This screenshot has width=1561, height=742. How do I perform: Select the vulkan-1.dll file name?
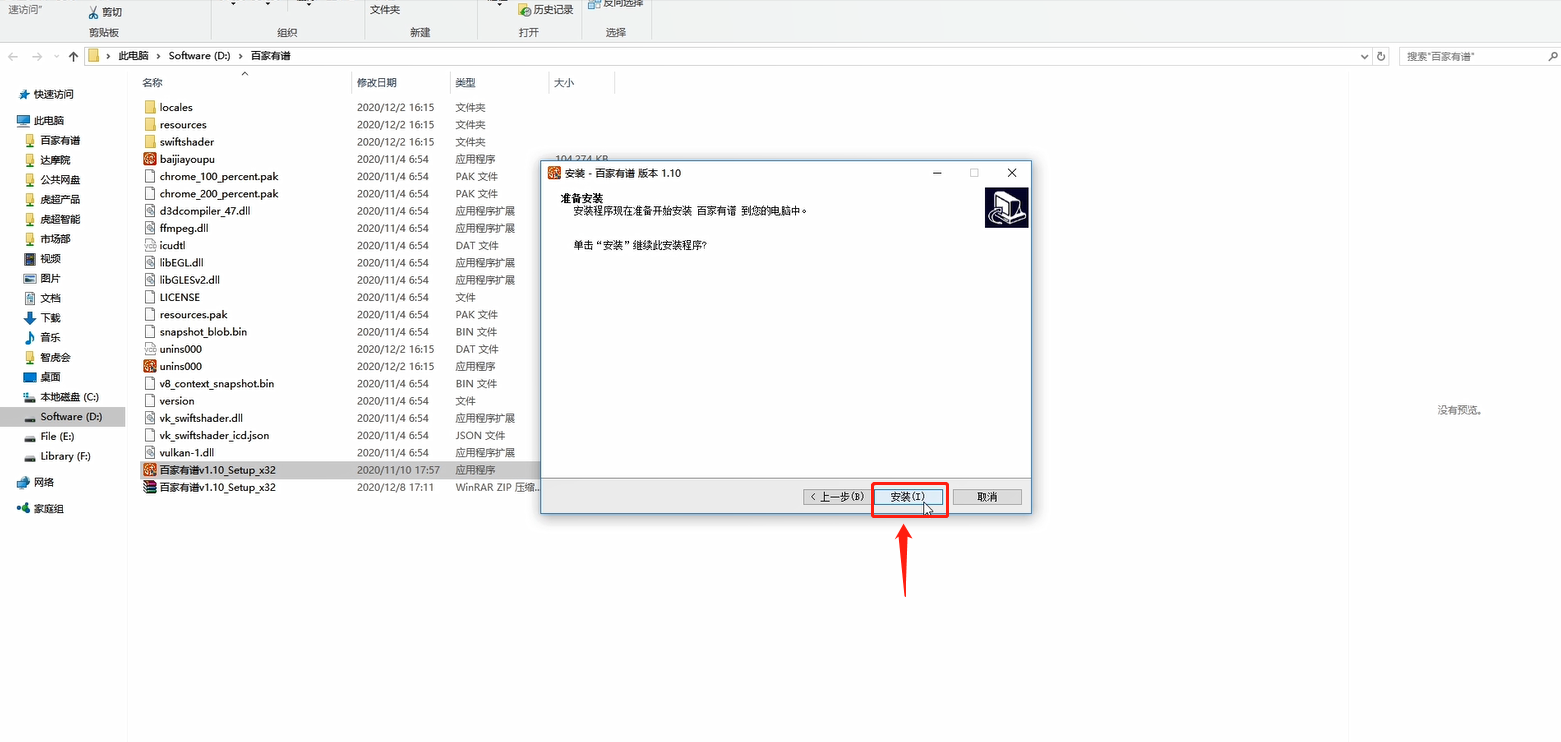(x=187, y=453)
